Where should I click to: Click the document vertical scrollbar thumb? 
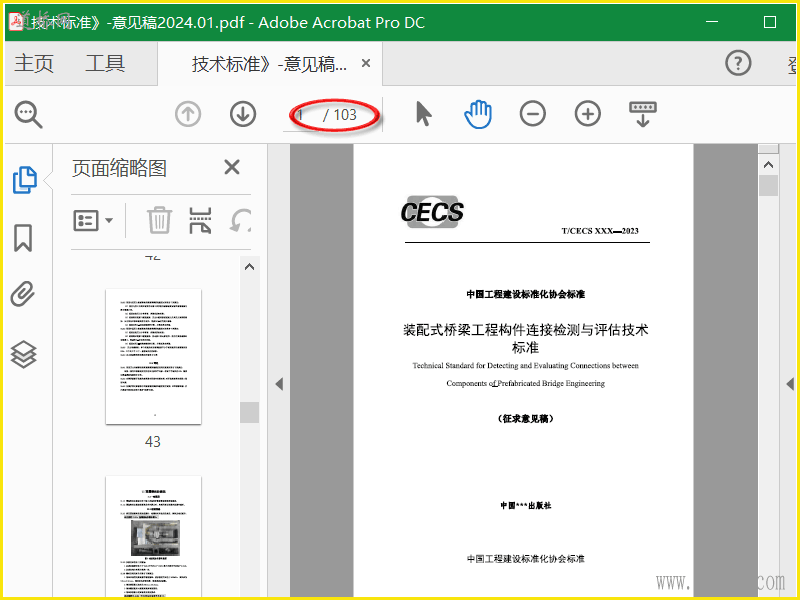(x=768, y=186)
